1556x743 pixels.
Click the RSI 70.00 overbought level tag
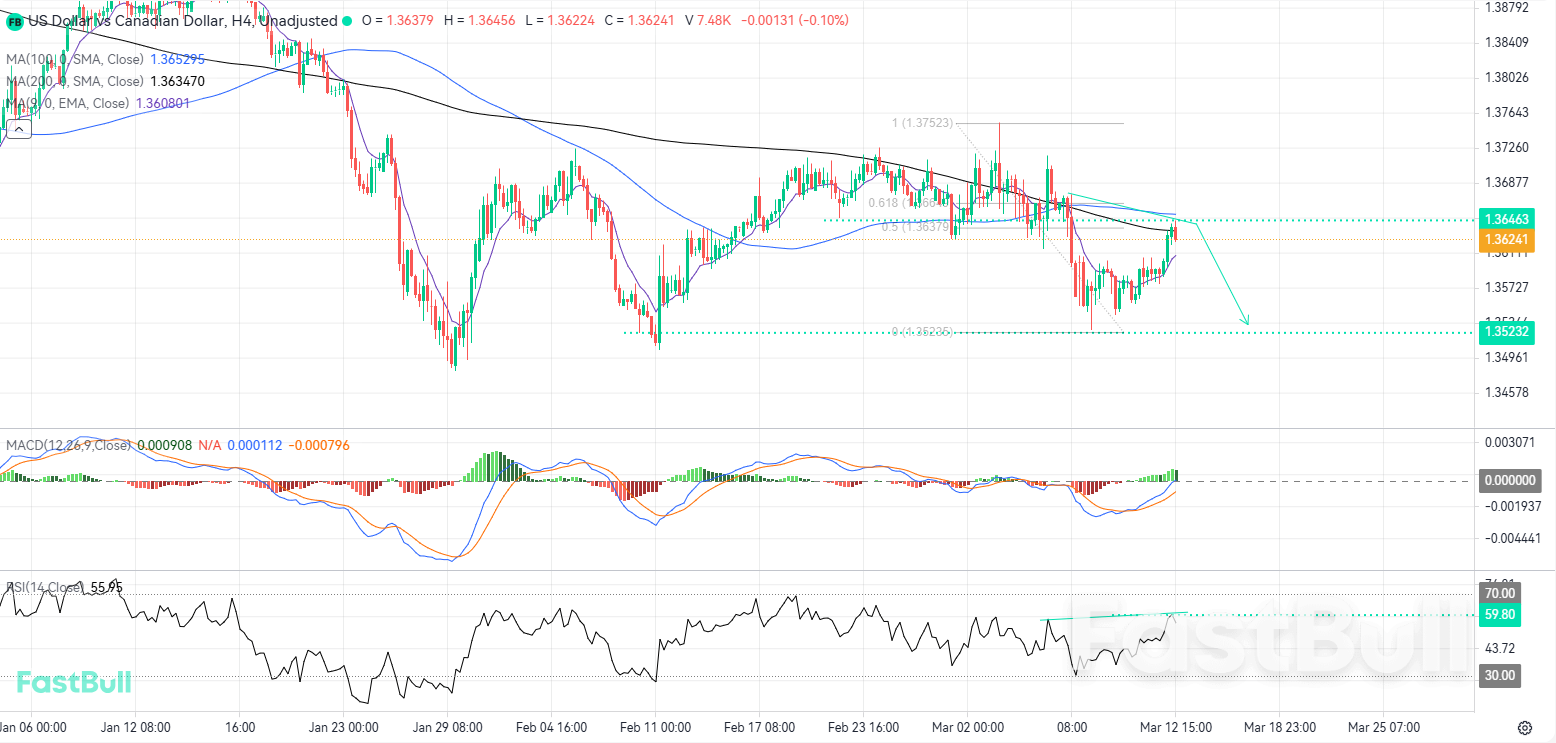(1500, 594)
